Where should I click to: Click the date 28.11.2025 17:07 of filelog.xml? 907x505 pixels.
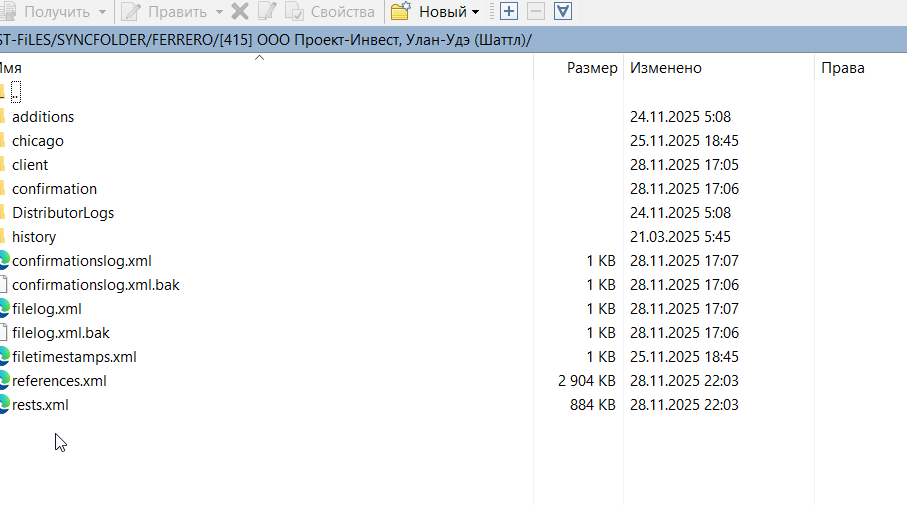684,309
